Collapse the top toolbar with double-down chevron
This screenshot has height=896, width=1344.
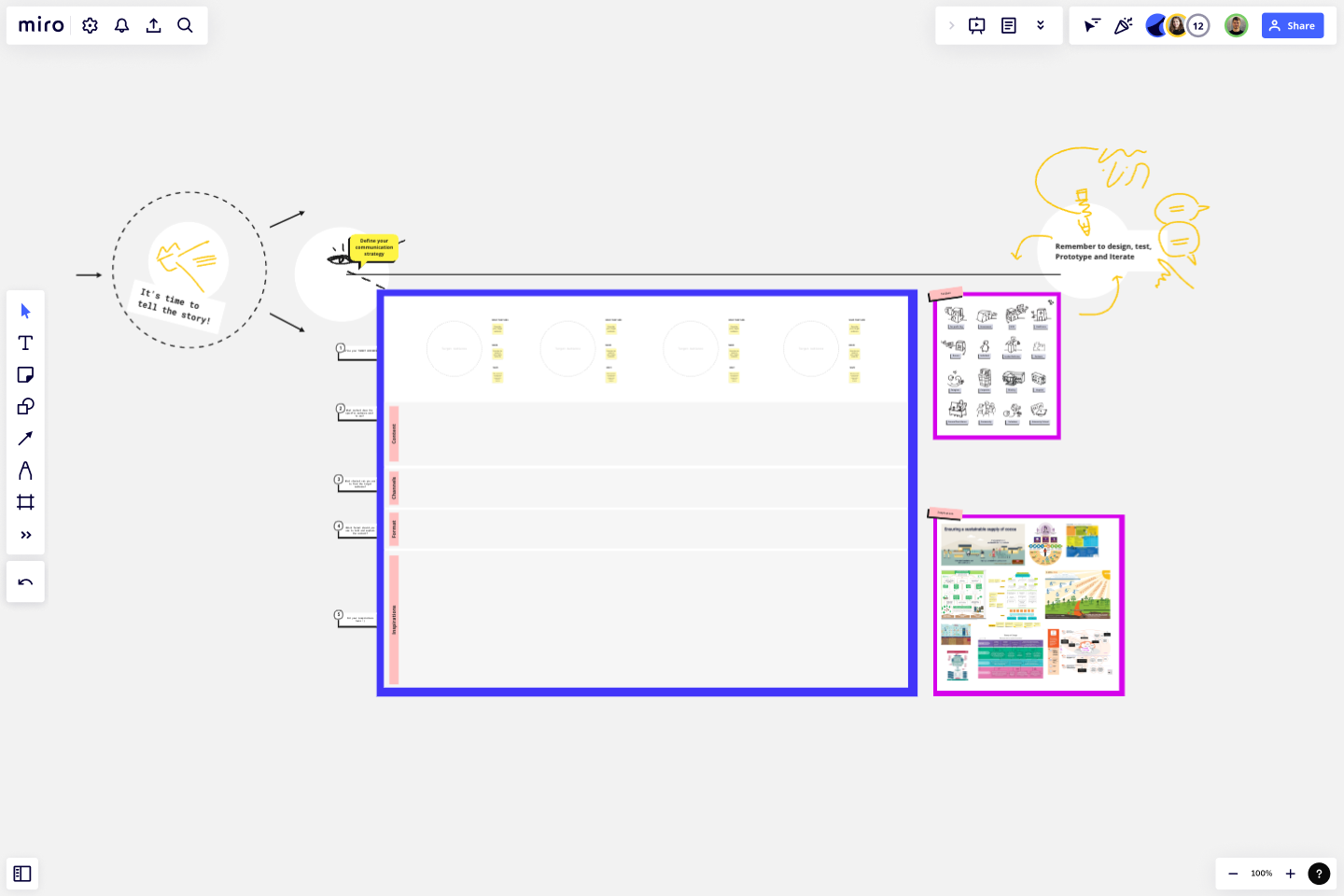point(1041,25)
